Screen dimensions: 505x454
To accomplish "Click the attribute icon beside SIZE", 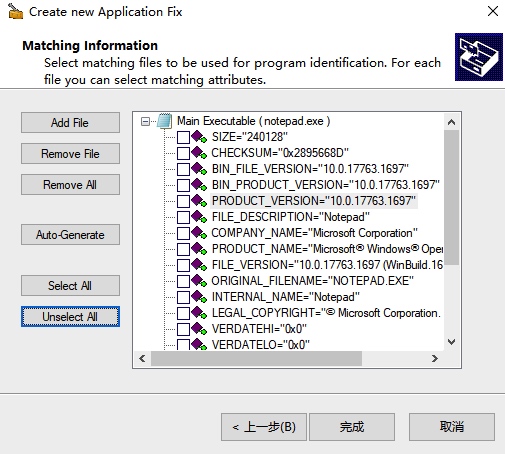I will pyautogui.click(x=199, y=137).
